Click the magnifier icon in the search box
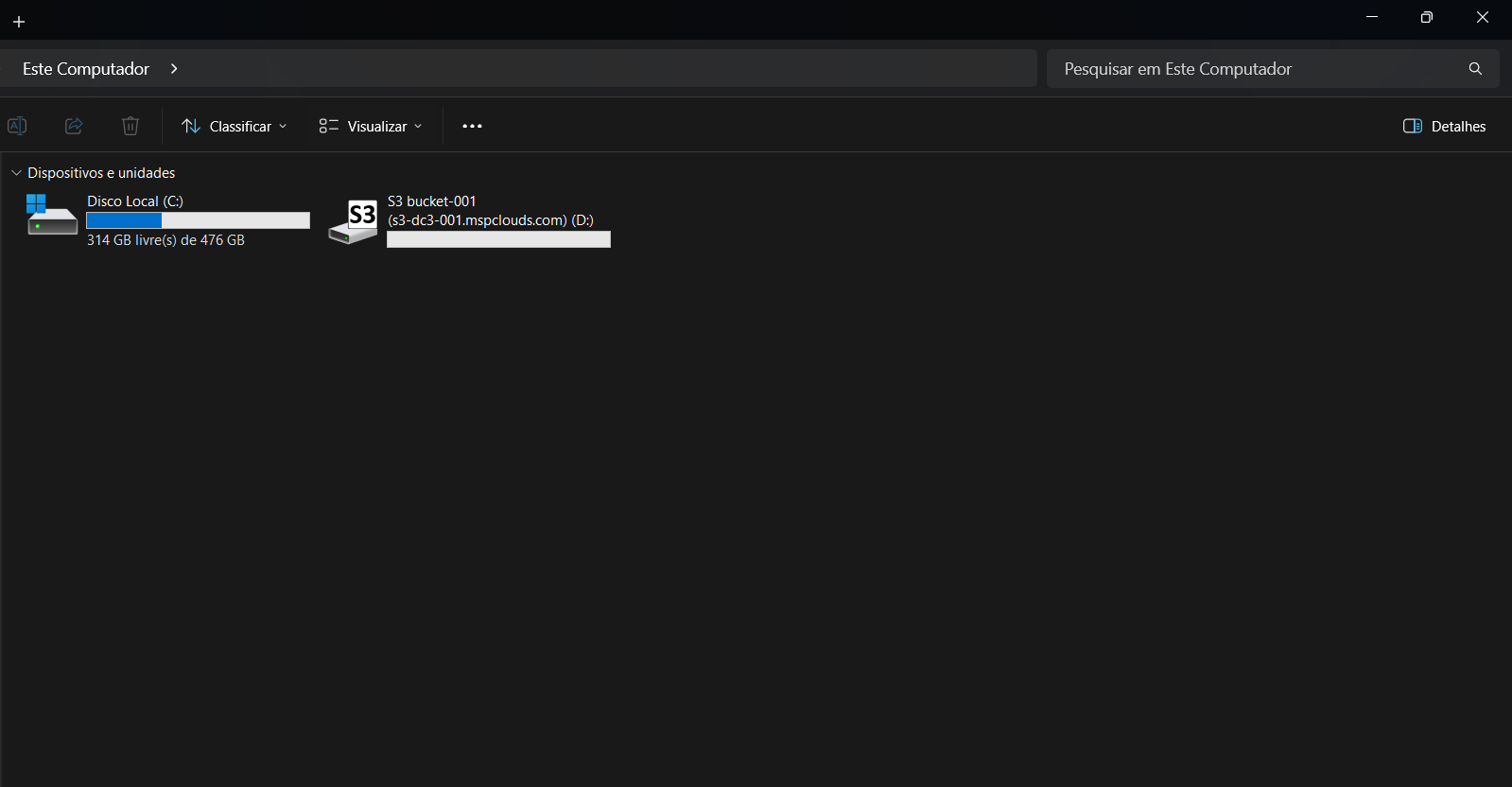The width and height of the screenshot is (1512, 787). coord(1474,69)
